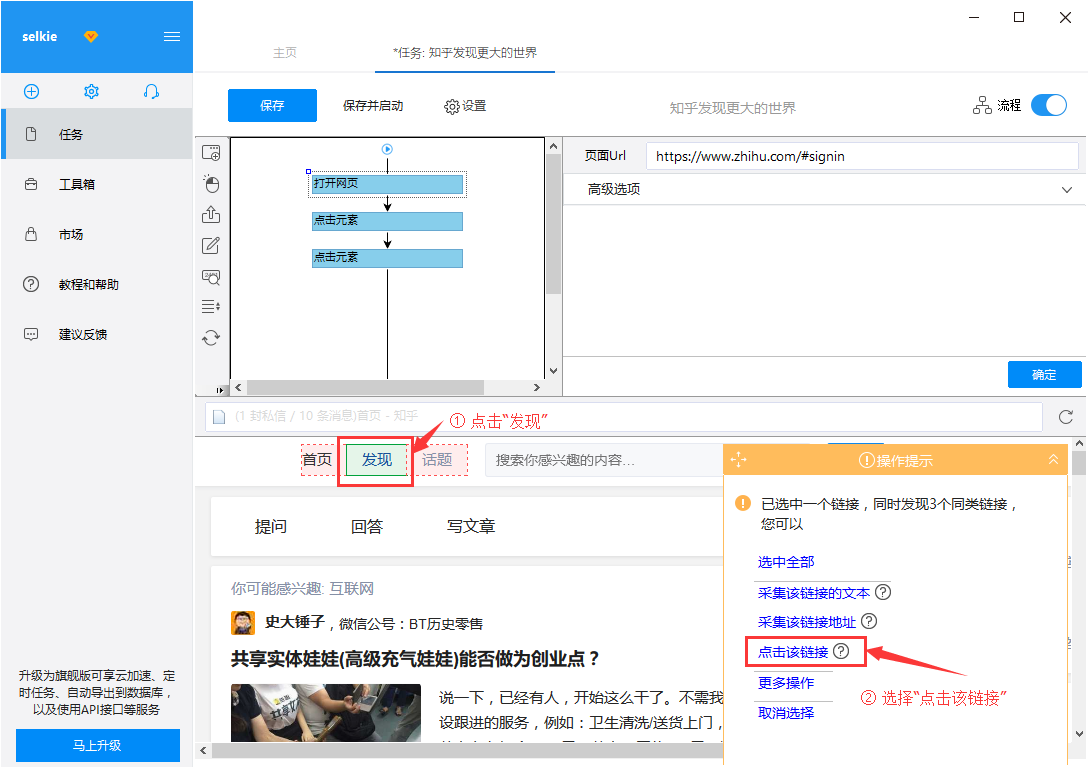The image size is (1089, 768).
Task: Click the blue 确定 button
Action: pos(1045,374)
